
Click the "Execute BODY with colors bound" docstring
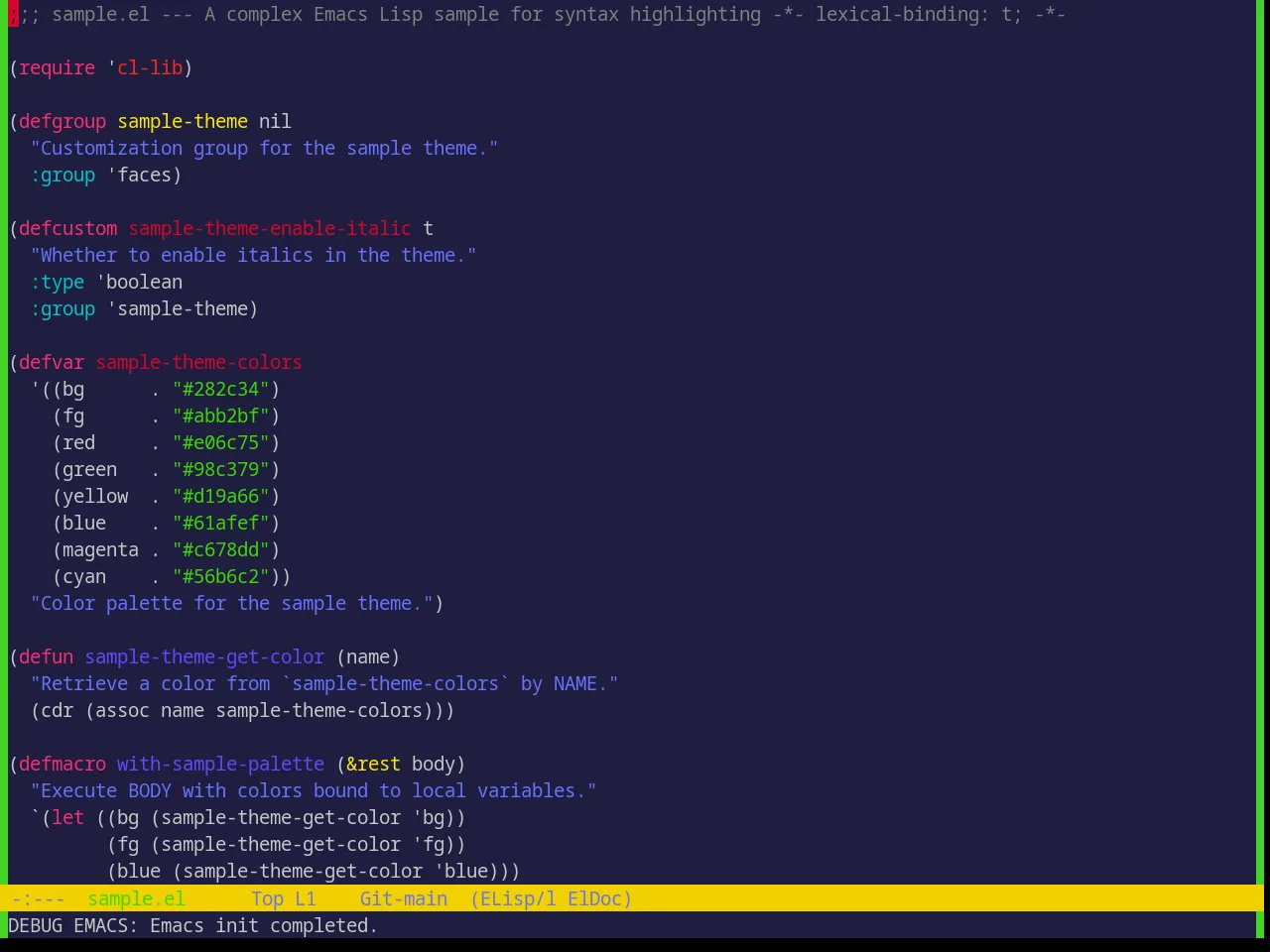[x=314, y=790]
